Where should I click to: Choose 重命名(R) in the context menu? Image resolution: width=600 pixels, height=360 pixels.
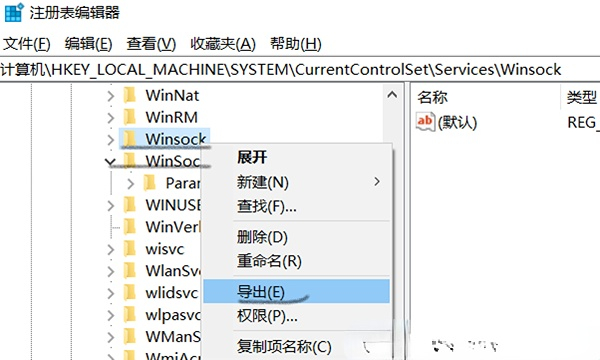[x=296, y=261]
